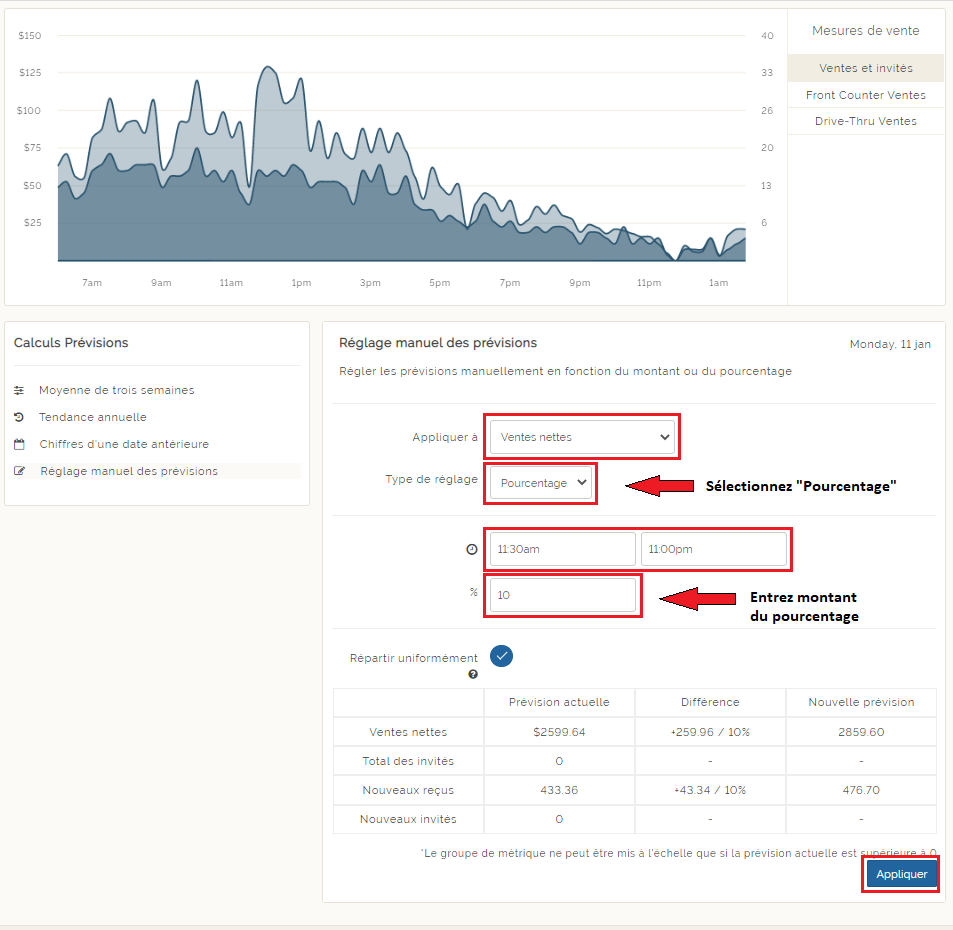Click the clock icon next to time fields
Viewport: 953px width, 930px height.
pyautogui.click(x=471, y=550)
